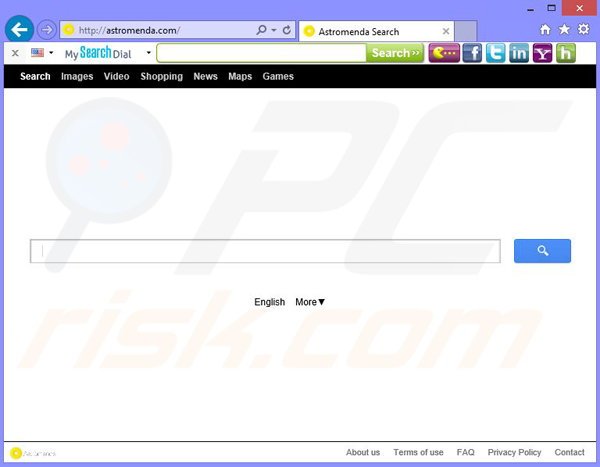Image resolution: width=600 pixels, height=467 pixels.
Task: Click the green Search button in toolbar
Action: tap(395, 53)
